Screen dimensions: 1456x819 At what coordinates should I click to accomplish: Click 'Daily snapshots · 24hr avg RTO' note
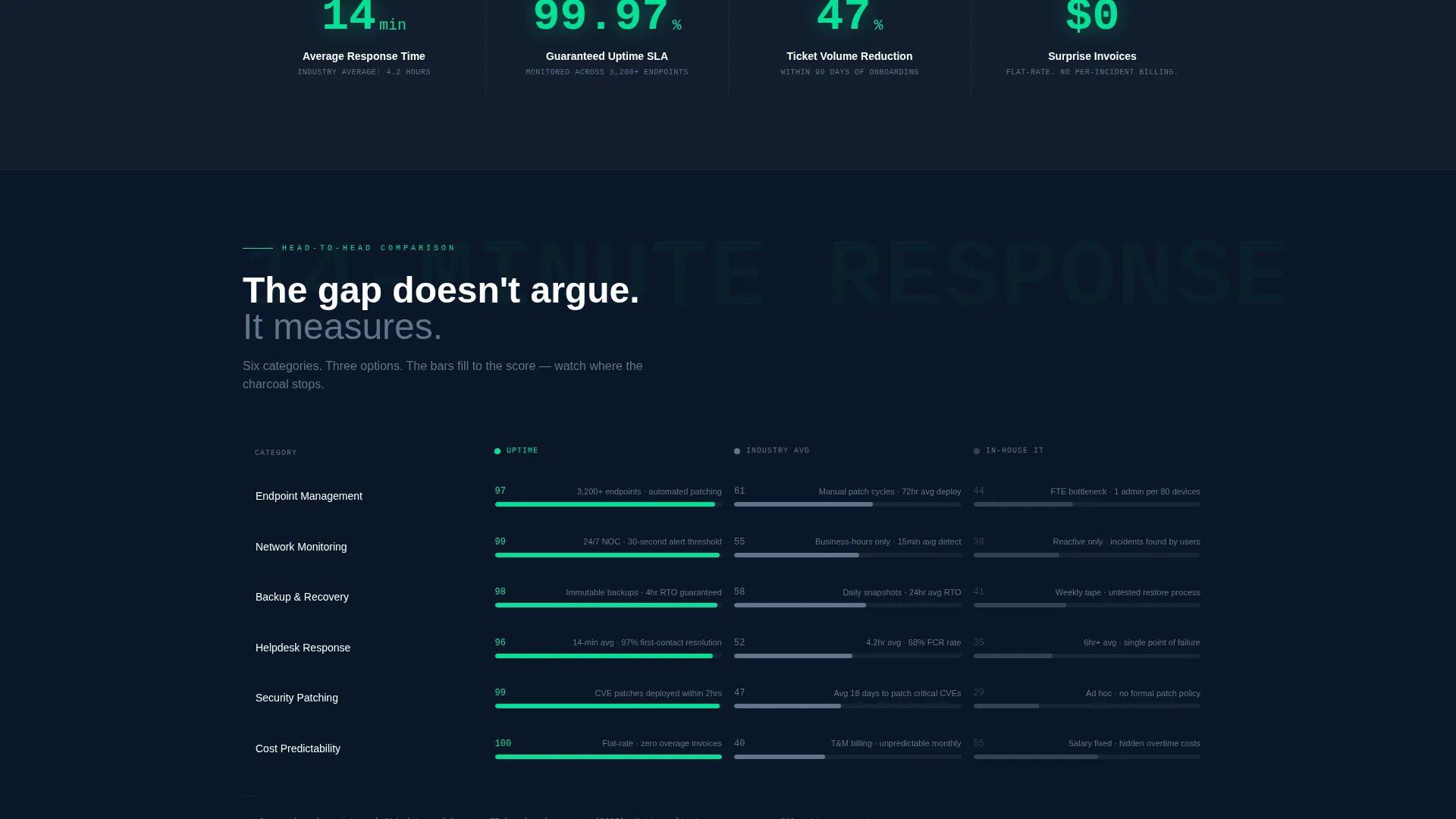pyautogui.click(x=902, y=592)
